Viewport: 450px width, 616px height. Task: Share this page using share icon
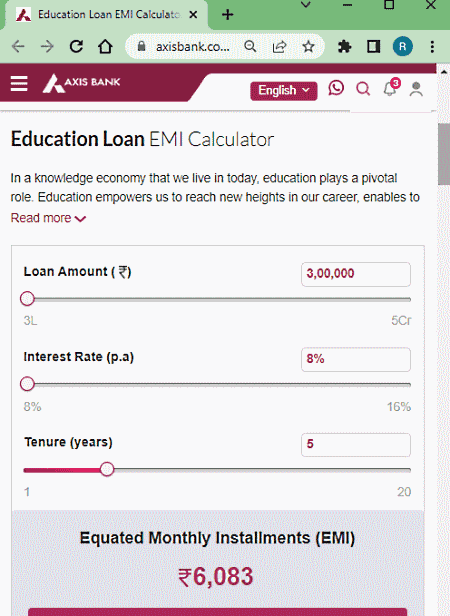tap(279, 47)
